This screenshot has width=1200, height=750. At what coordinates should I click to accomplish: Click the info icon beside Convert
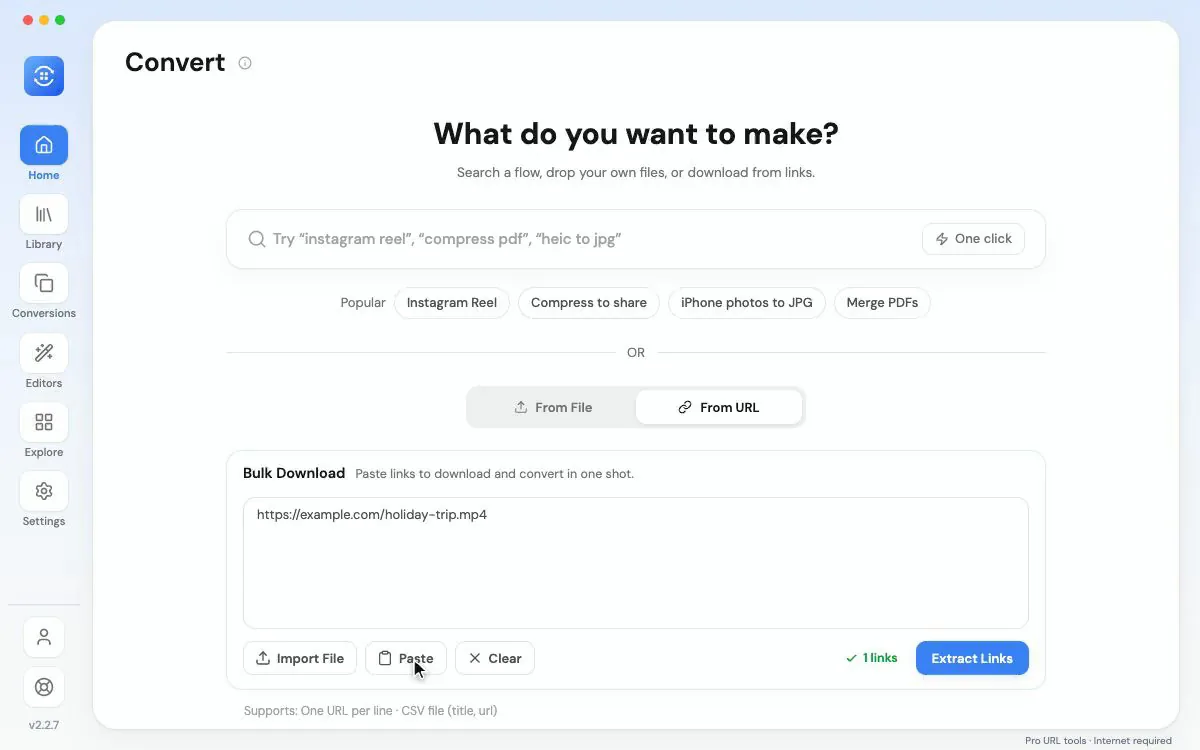click(x=245, y=63)
